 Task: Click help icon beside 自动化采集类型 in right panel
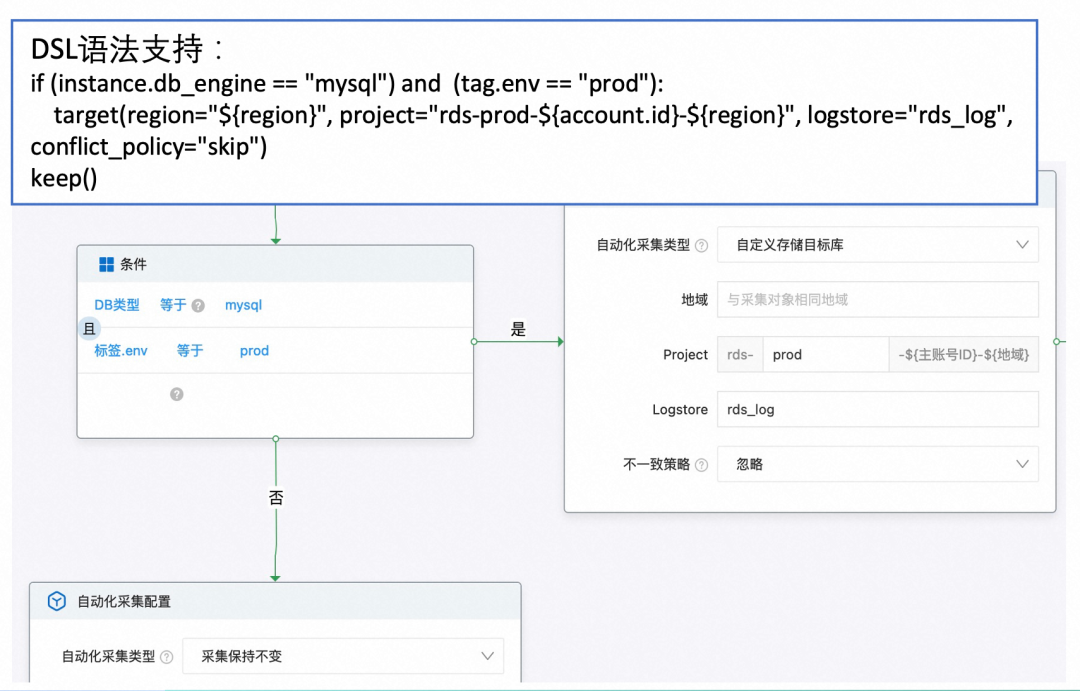coord(701,245)
